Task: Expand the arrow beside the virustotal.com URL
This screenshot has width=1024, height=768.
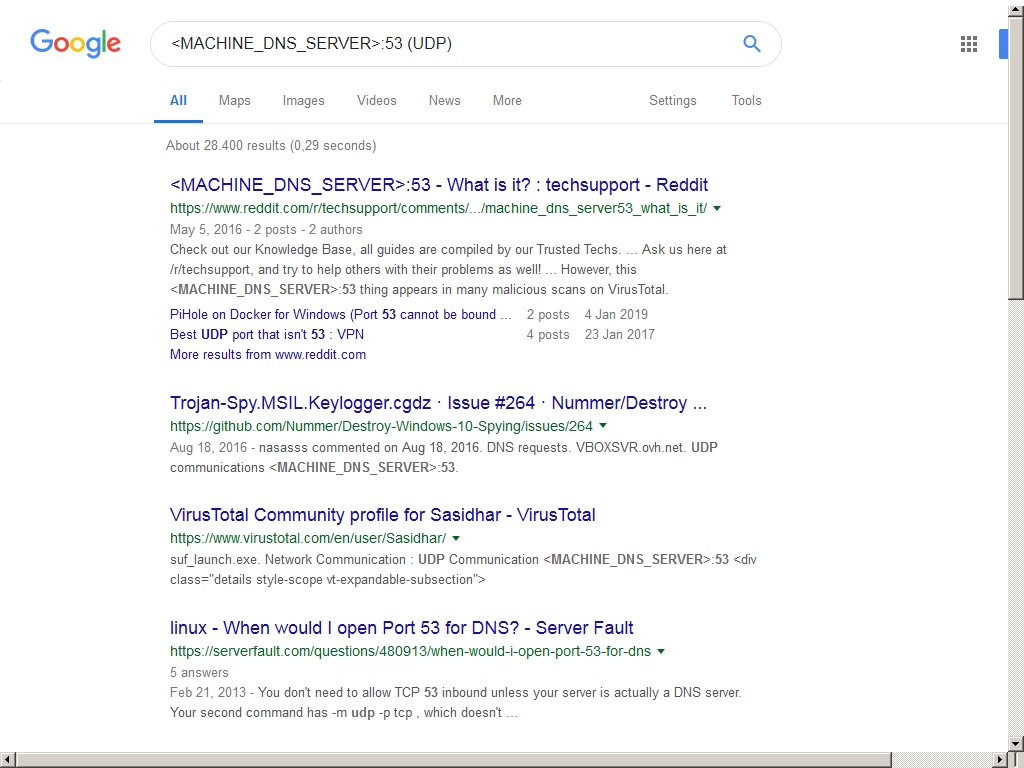Action: pyautogui.click(x=456, y=539)
